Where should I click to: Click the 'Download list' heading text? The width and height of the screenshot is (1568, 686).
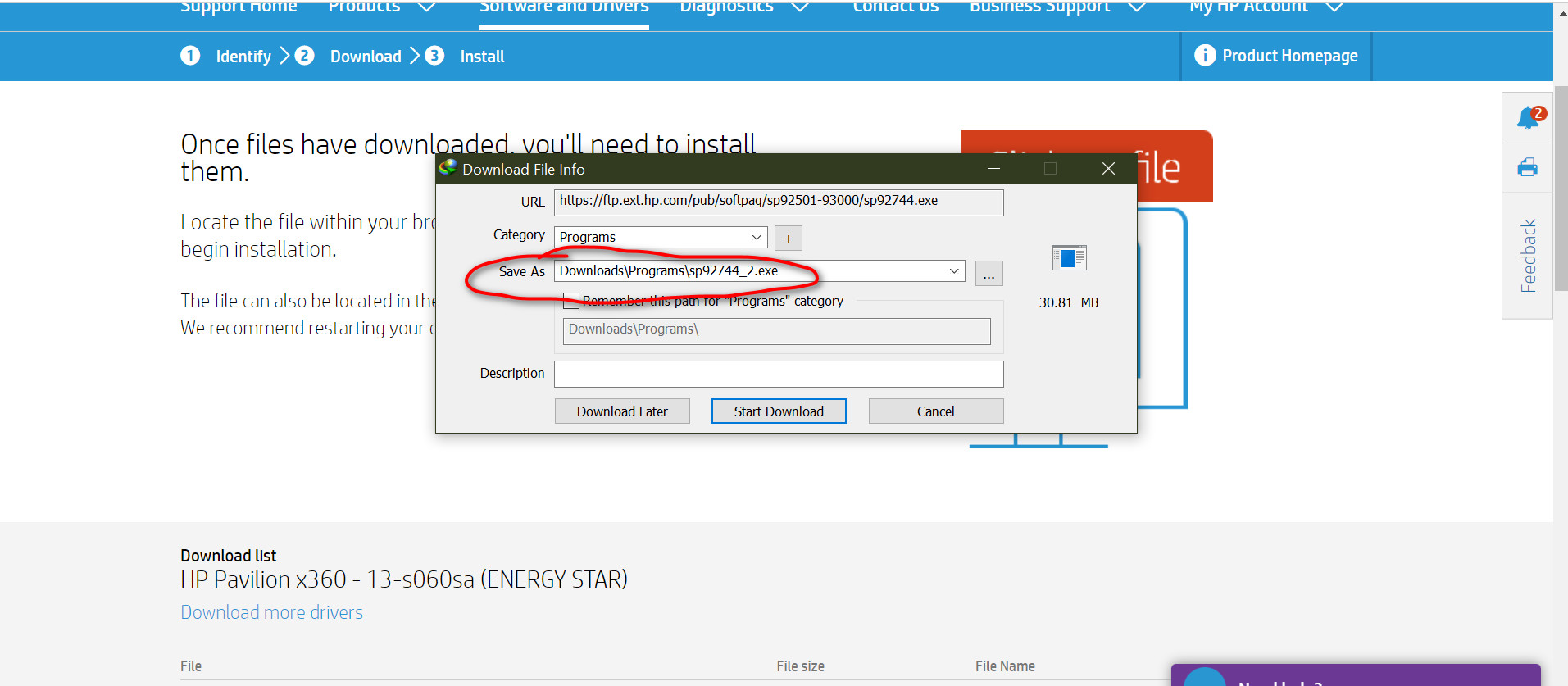[x=228, y=556]
